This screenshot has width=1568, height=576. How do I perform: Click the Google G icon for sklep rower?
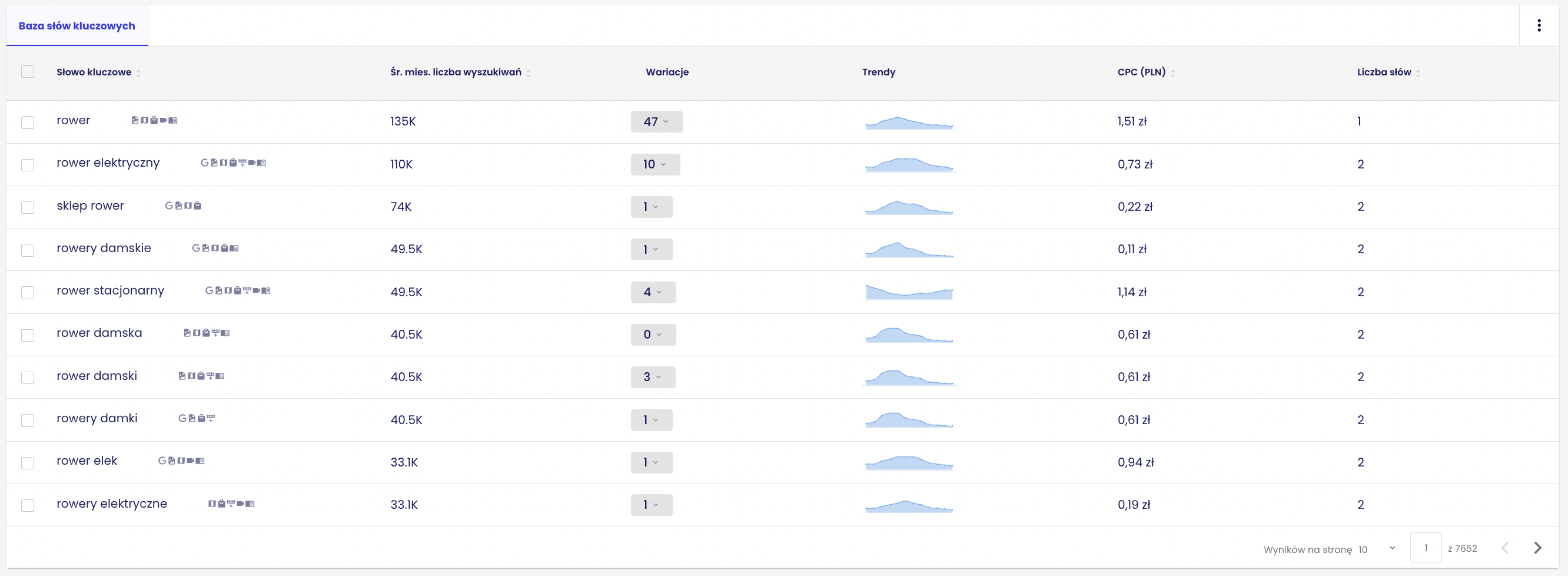click(x=168, y=206)
